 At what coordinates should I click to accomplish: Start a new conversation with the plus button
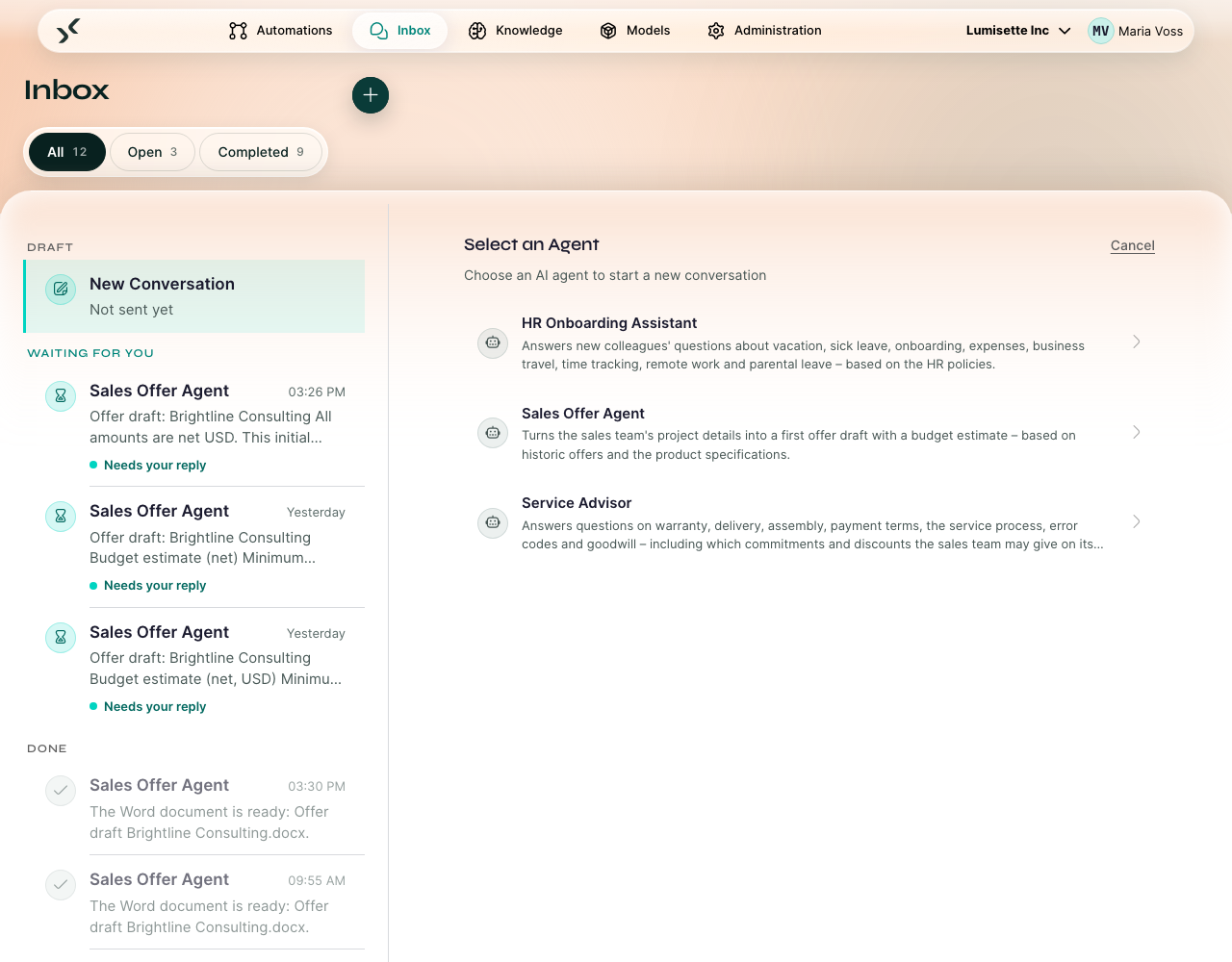coord(371,95)
